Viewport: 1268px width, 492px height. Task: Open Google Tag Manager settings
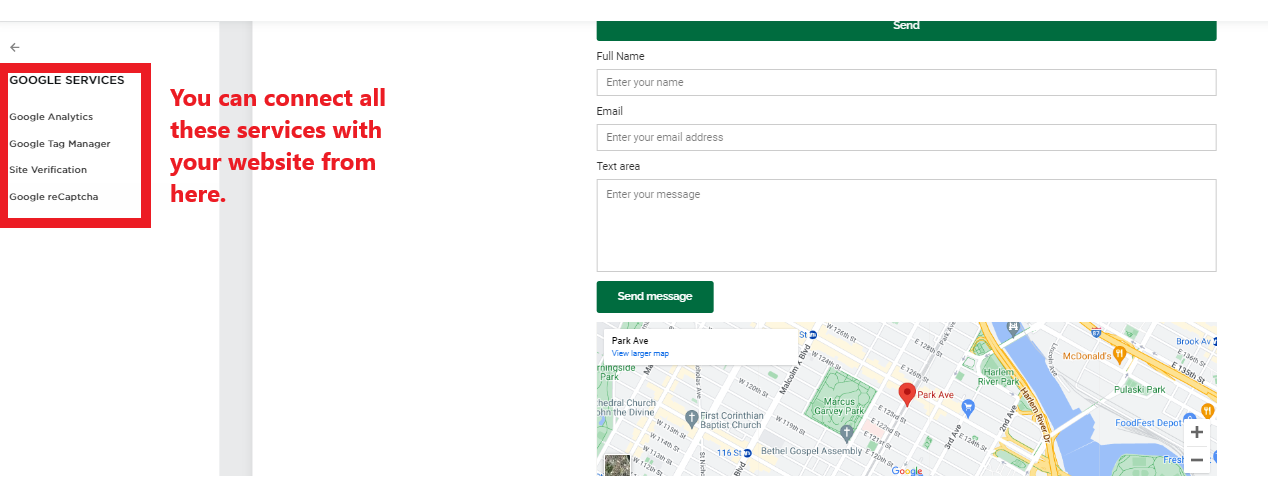point(60,144)
